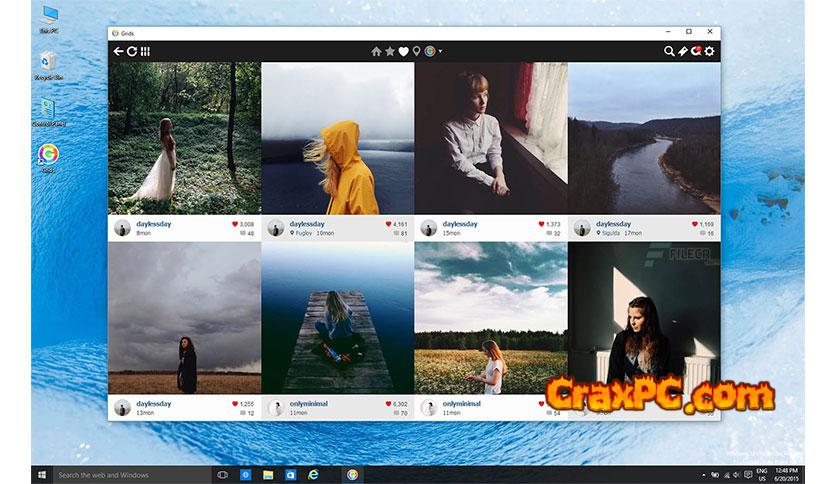Viewport: 836px width, 484px height.
Task: Open the Fugloy location link
Action: coord(304,233)
